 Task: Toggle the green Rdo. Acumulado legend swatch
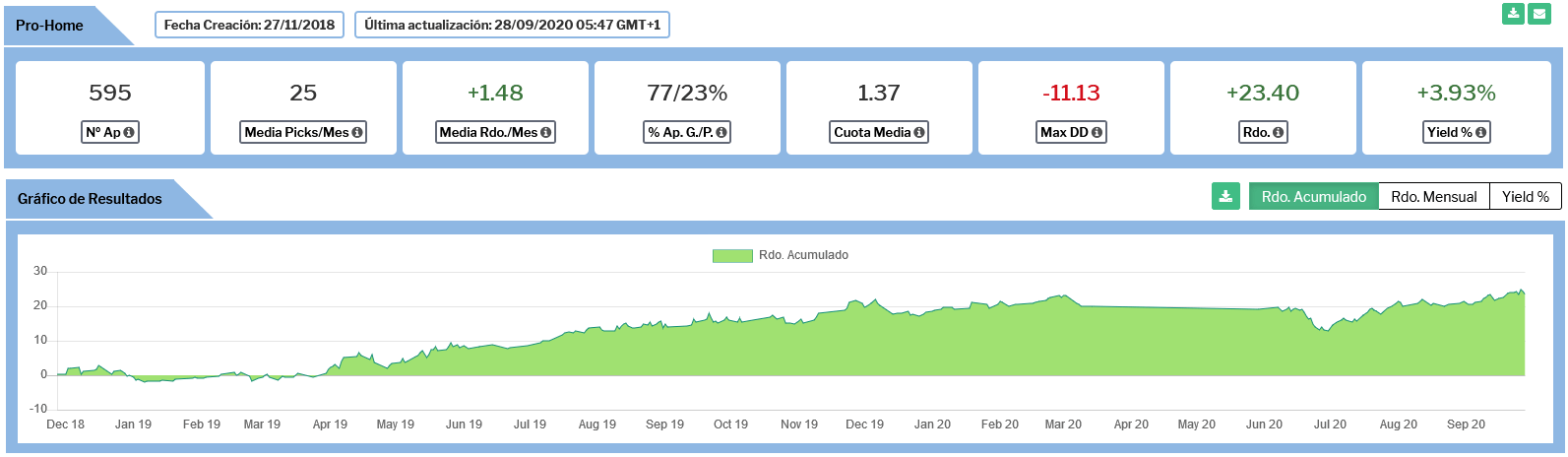(731, 255)
